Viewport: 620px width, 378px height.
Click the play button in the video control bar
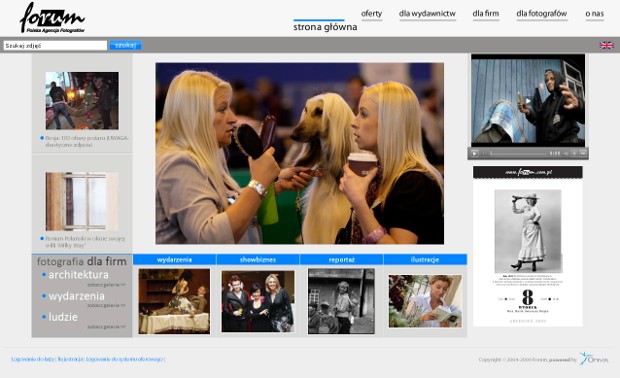point(474,153)
